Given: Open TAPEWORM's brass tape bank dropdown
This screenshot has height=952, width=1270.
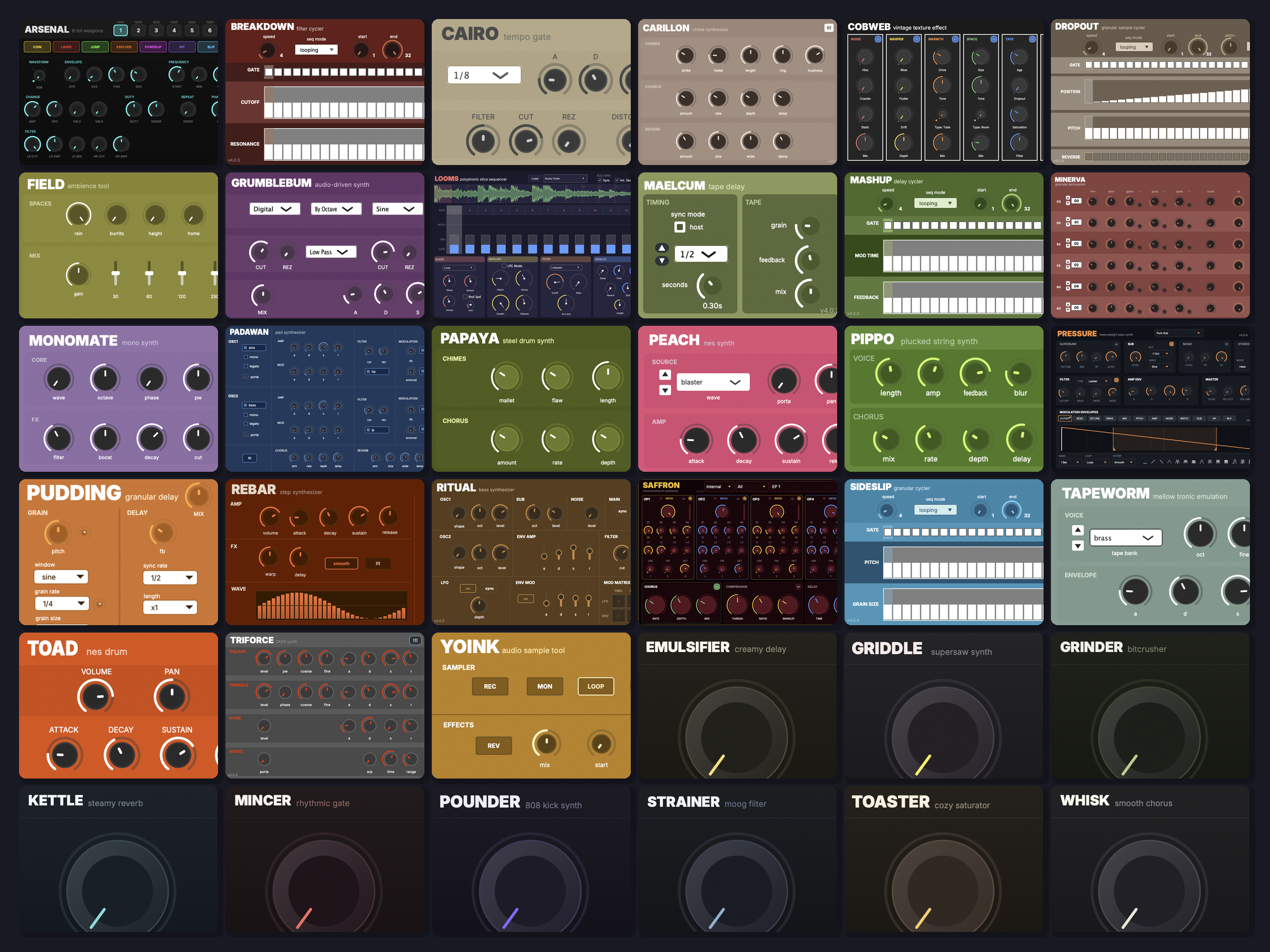Looking at the screenshot, I should (1126, 538).
